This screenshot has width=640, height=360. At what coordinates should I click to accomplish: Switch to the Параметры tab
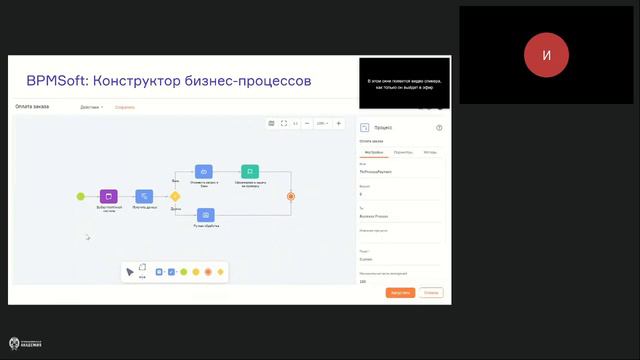pos(403,153)
